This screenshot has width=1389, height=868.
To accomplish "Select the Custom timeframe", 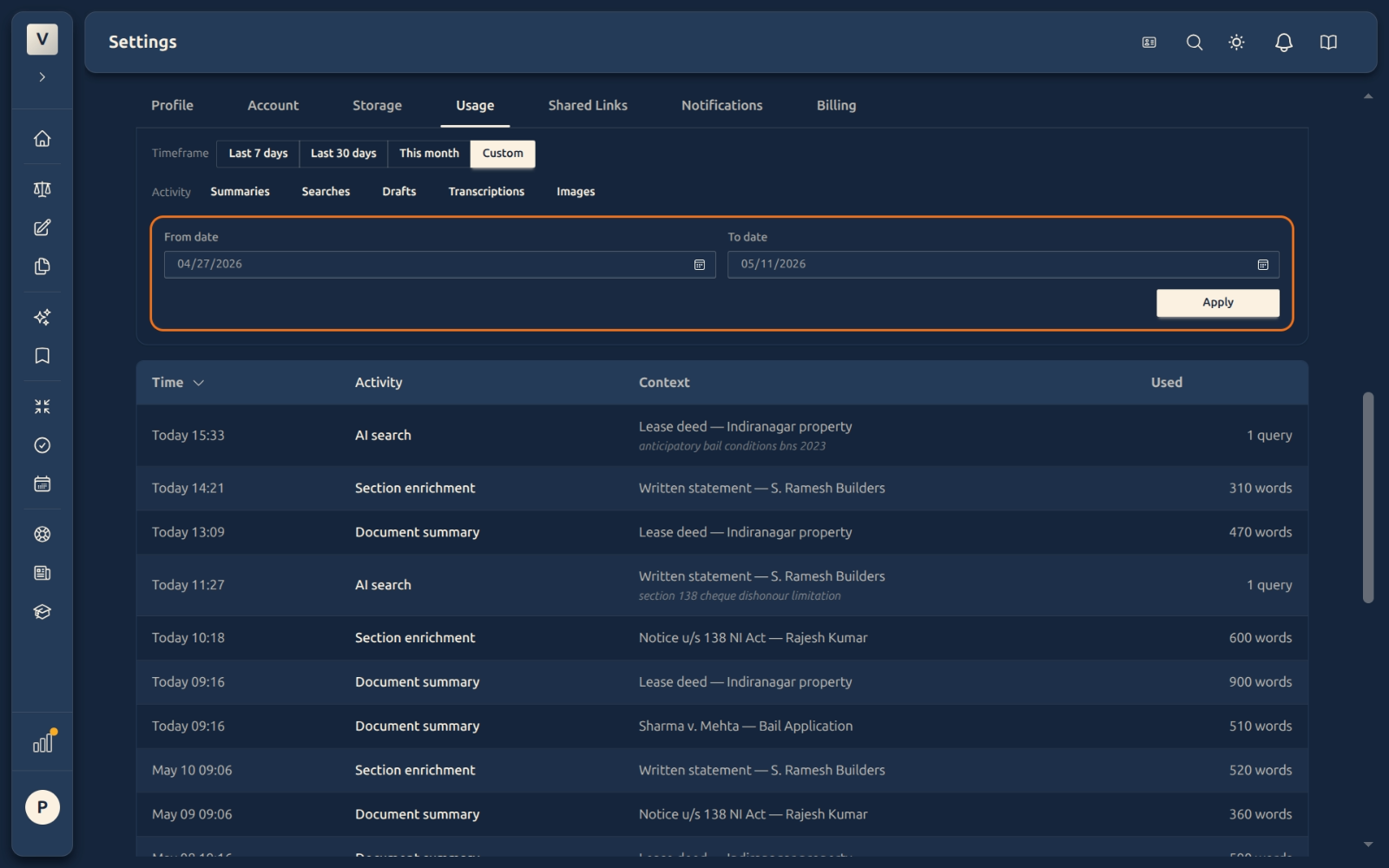I will pyautogui.click(x=503, y=154).
